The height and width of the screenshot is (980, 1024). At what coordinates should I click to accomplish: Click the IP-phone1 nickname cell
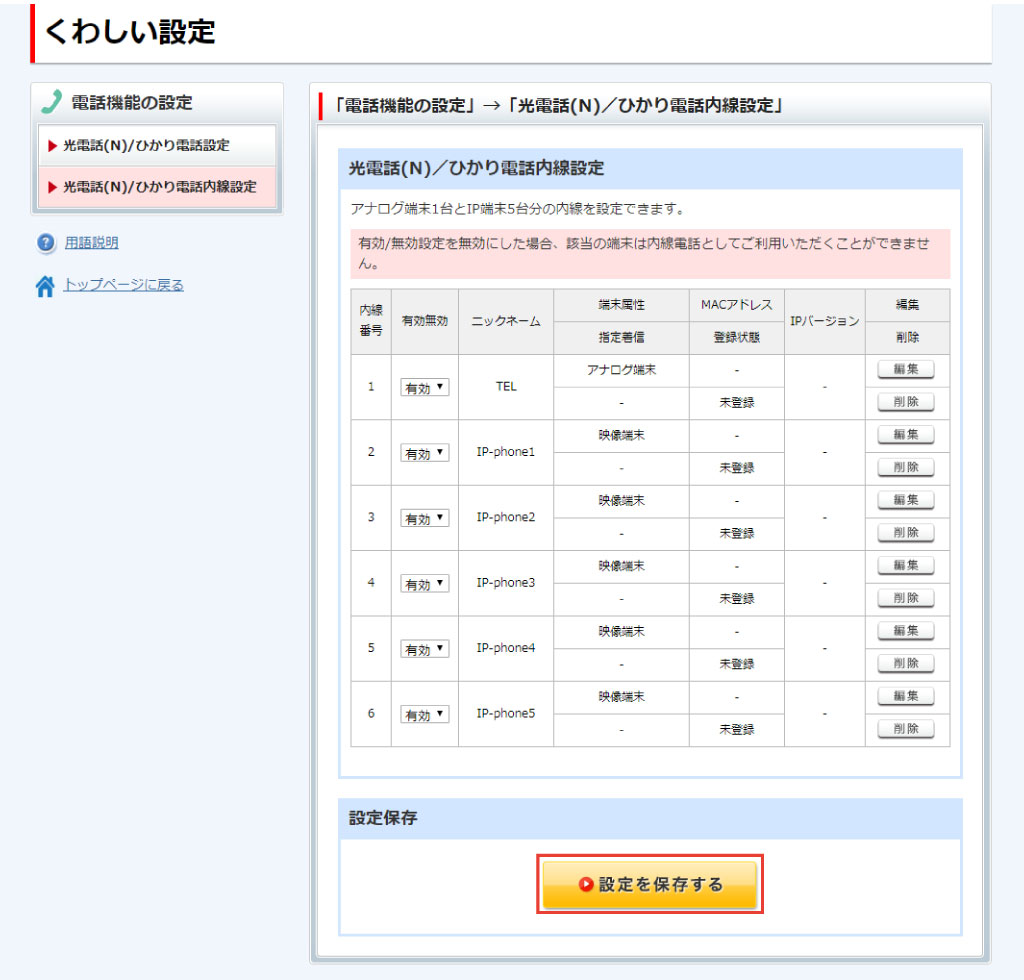tap(506, 452)
